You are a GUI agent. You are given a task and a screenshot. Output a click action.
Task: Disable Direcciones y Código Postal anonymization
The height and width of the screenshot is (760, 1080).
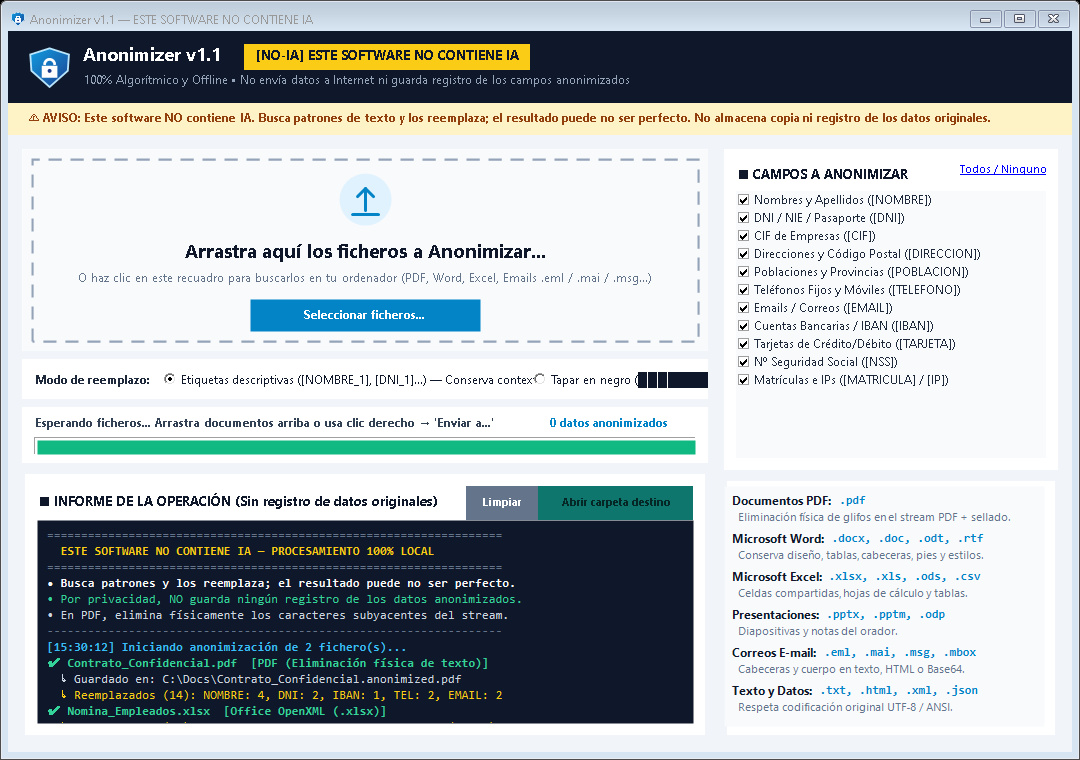[x=743, y=254]
